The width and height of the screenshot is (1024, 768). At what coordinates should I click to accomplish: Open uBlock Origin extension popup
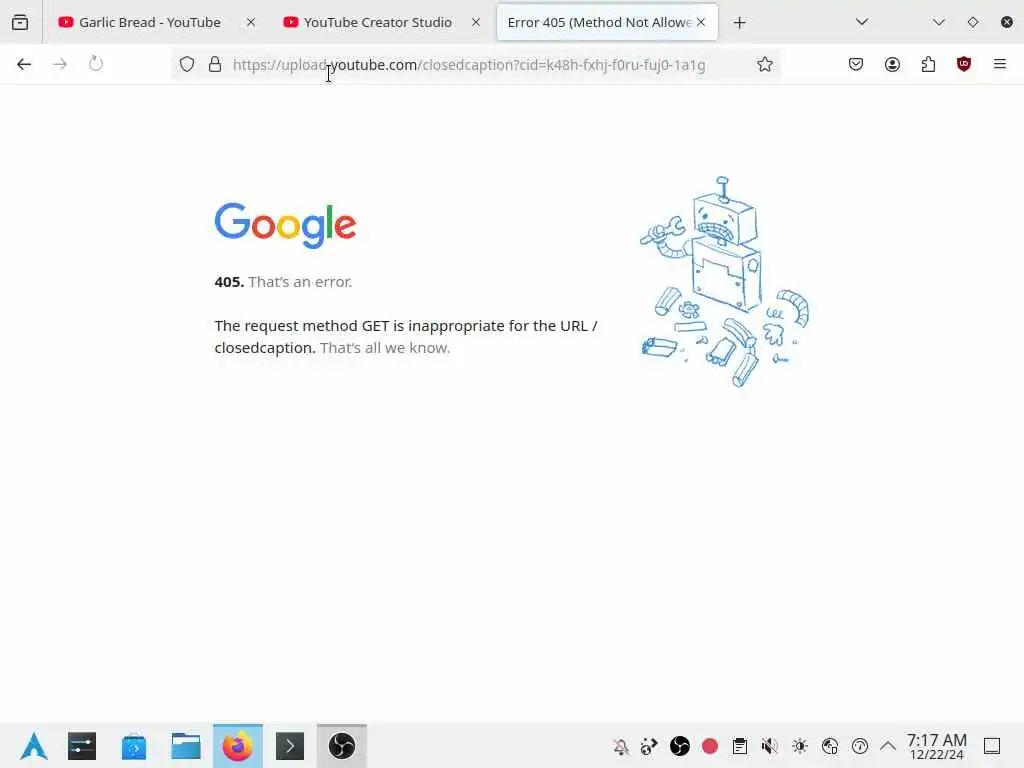point(964,64)
